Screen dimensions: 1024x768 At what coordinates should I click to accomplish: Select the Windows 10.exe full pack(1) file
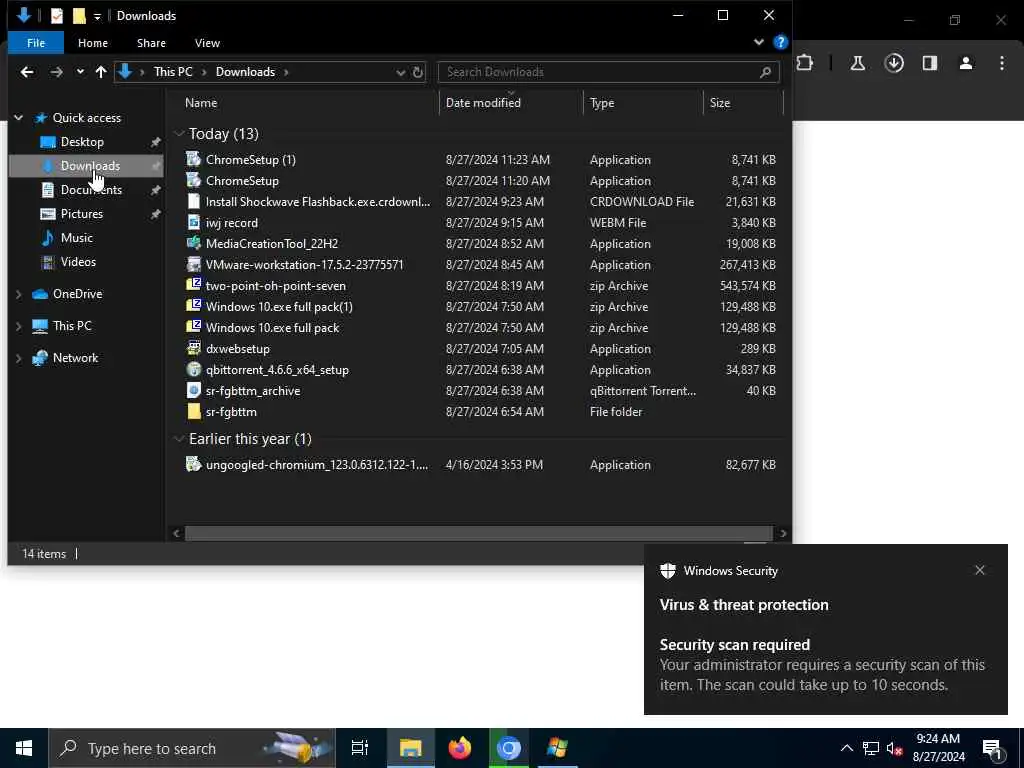279,306
